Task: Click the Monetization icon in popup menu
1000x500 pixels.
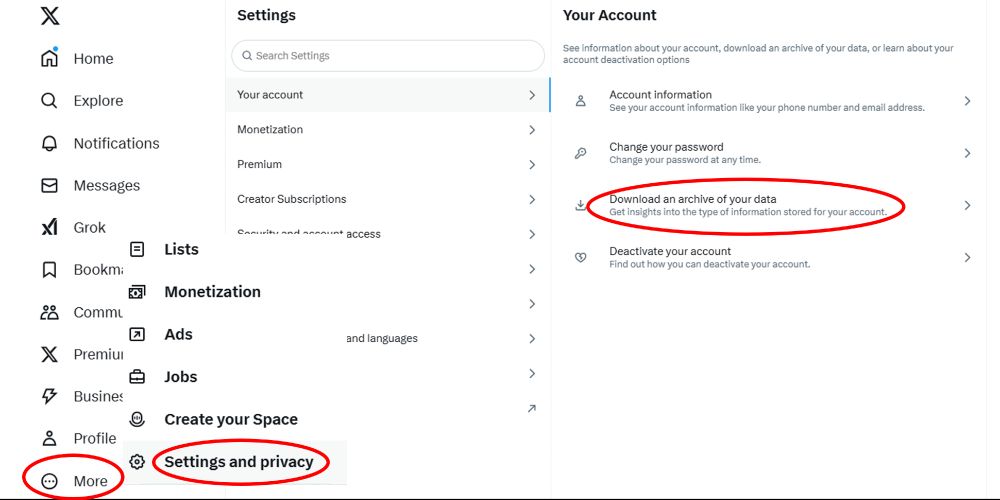Action: 137,292
